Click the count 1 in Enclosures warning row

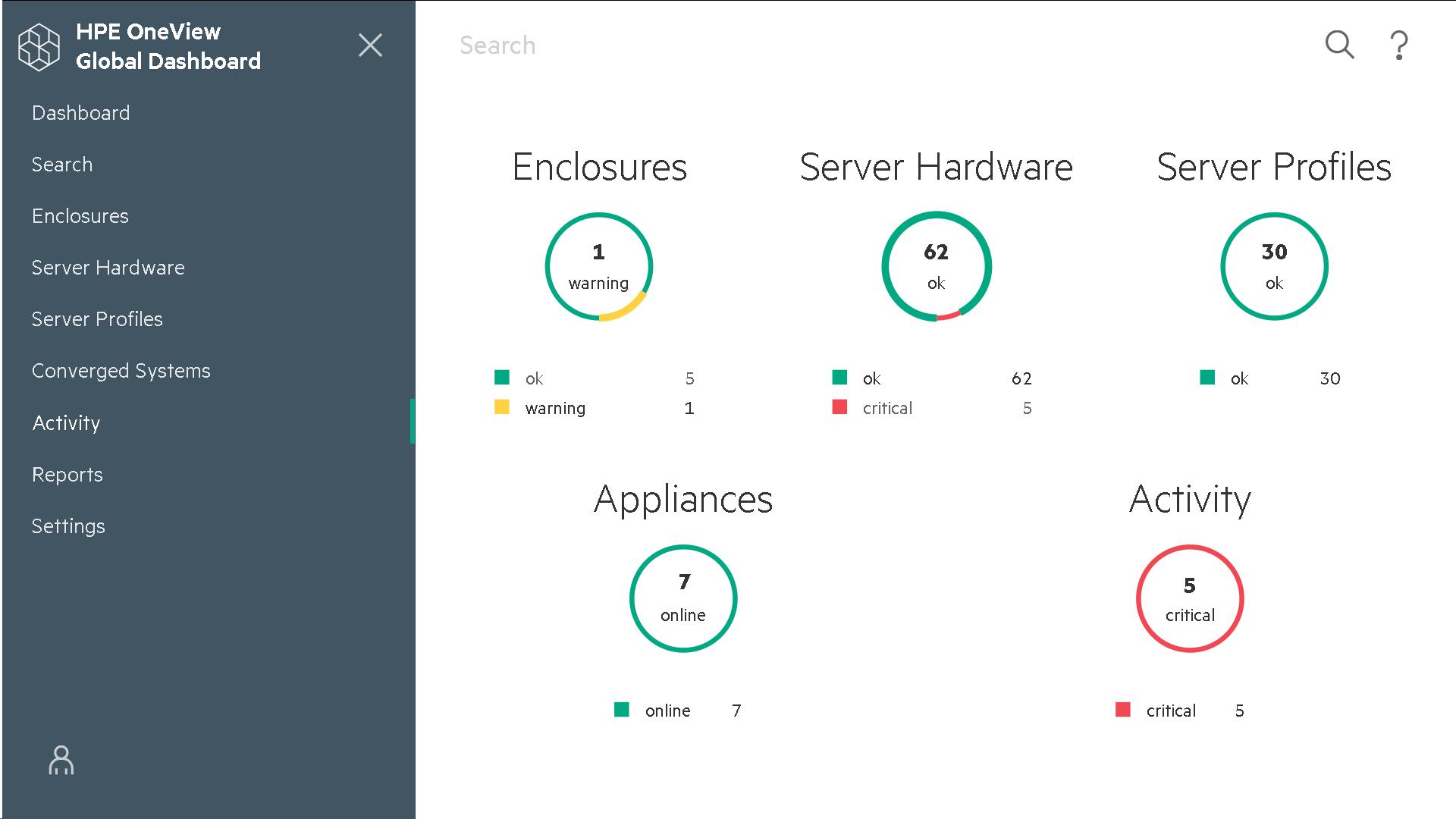pos(689,408)
